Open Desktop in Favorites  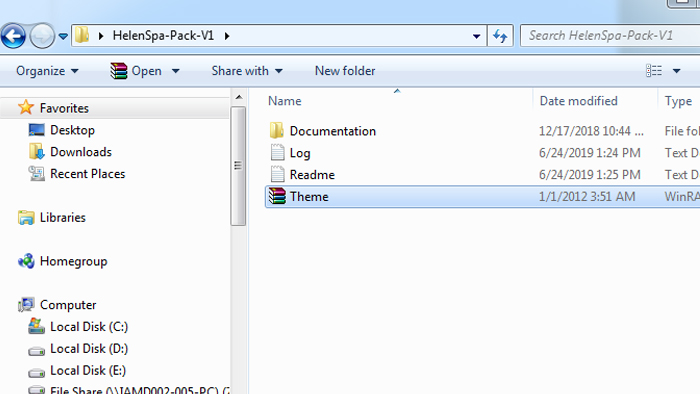(72, 130)
